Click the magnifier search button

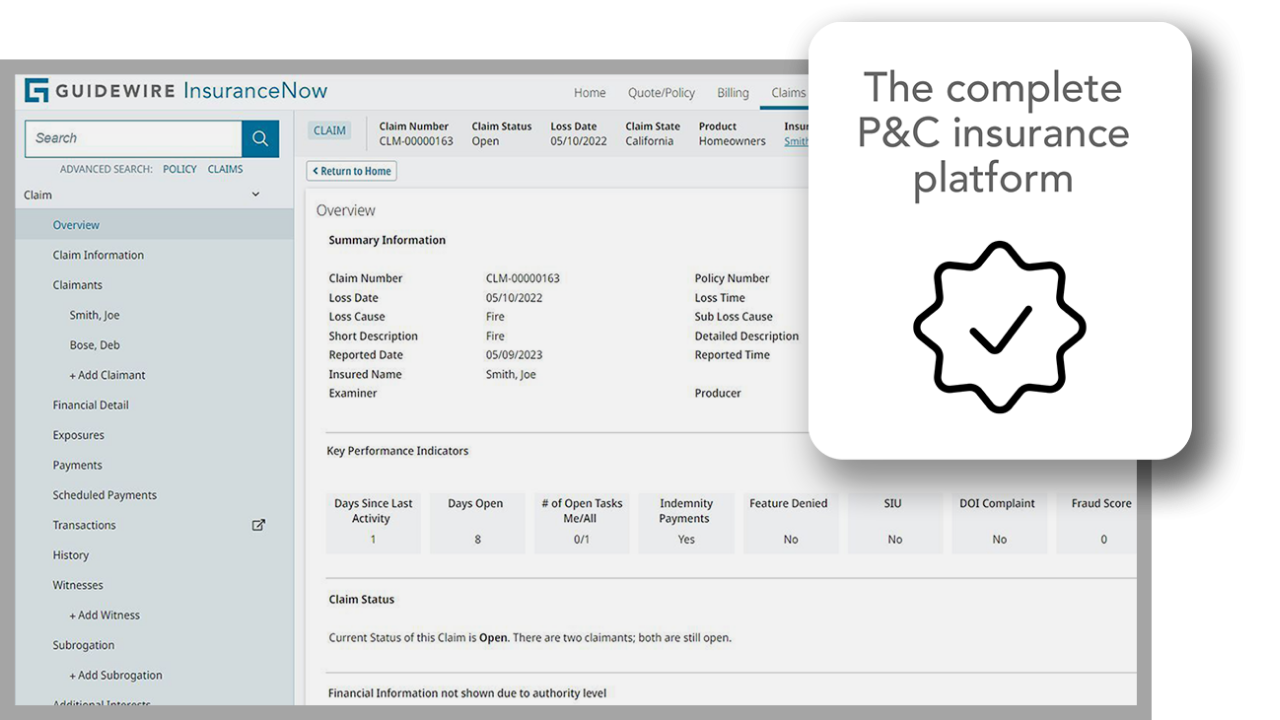click(260, 139)
